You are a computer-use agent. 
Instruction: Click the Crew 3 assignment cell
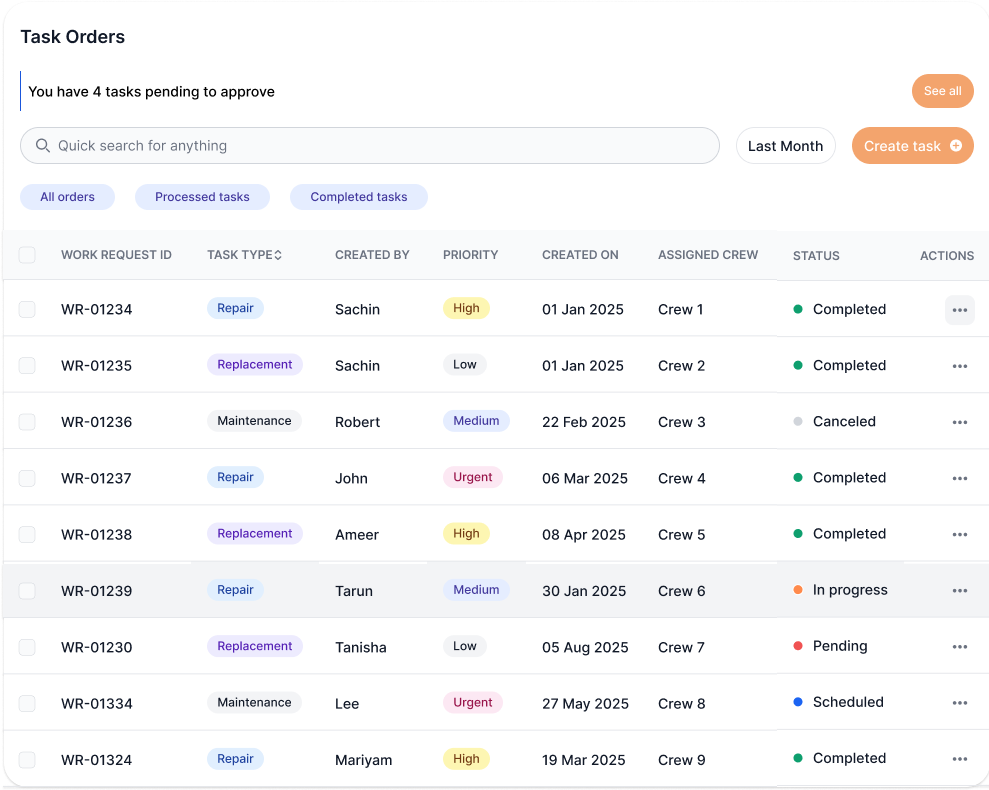pyautogui.click(x=681, y=422)
